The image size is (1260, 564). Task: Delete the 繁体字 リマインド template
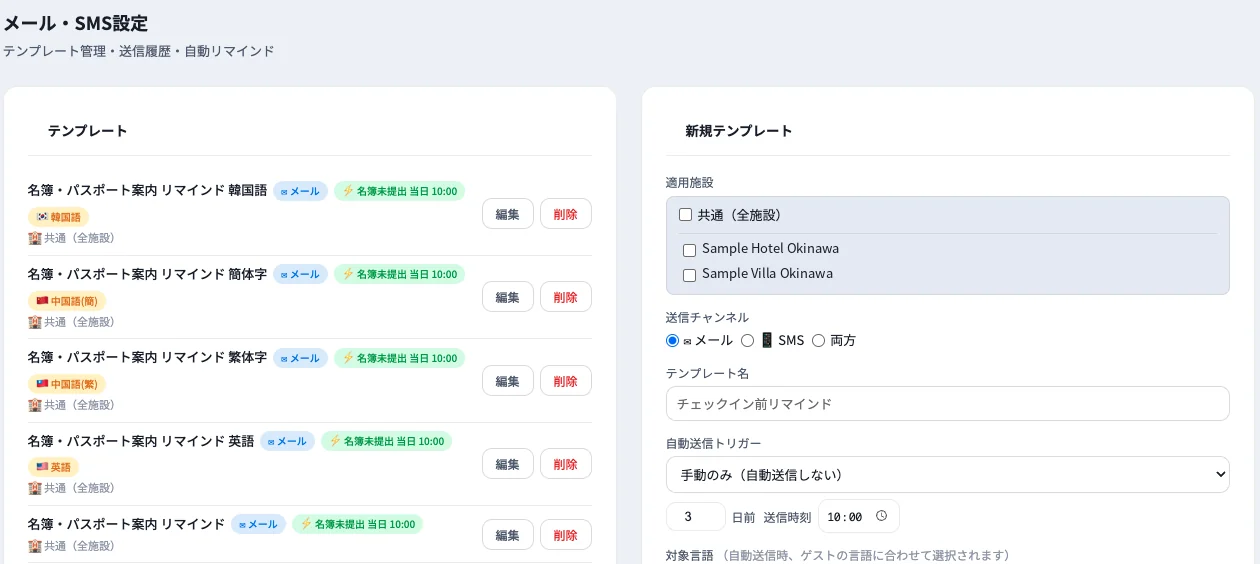click(x=565, y=381)
